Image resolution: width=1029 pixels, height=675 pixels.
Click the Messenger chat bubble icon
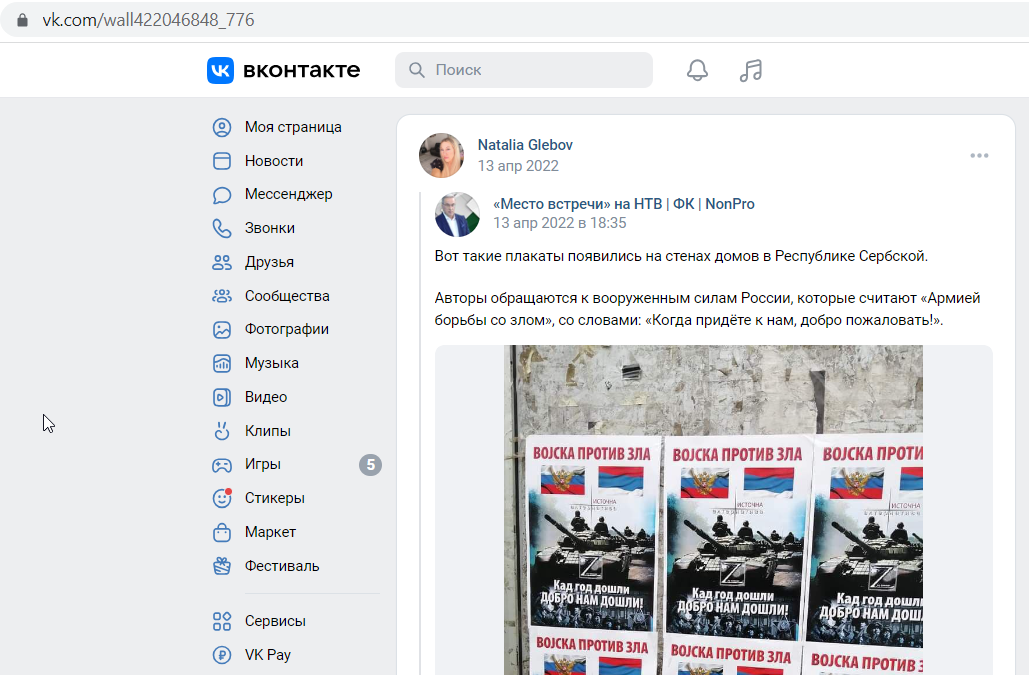pyautogui.click(x=222, y=195)
